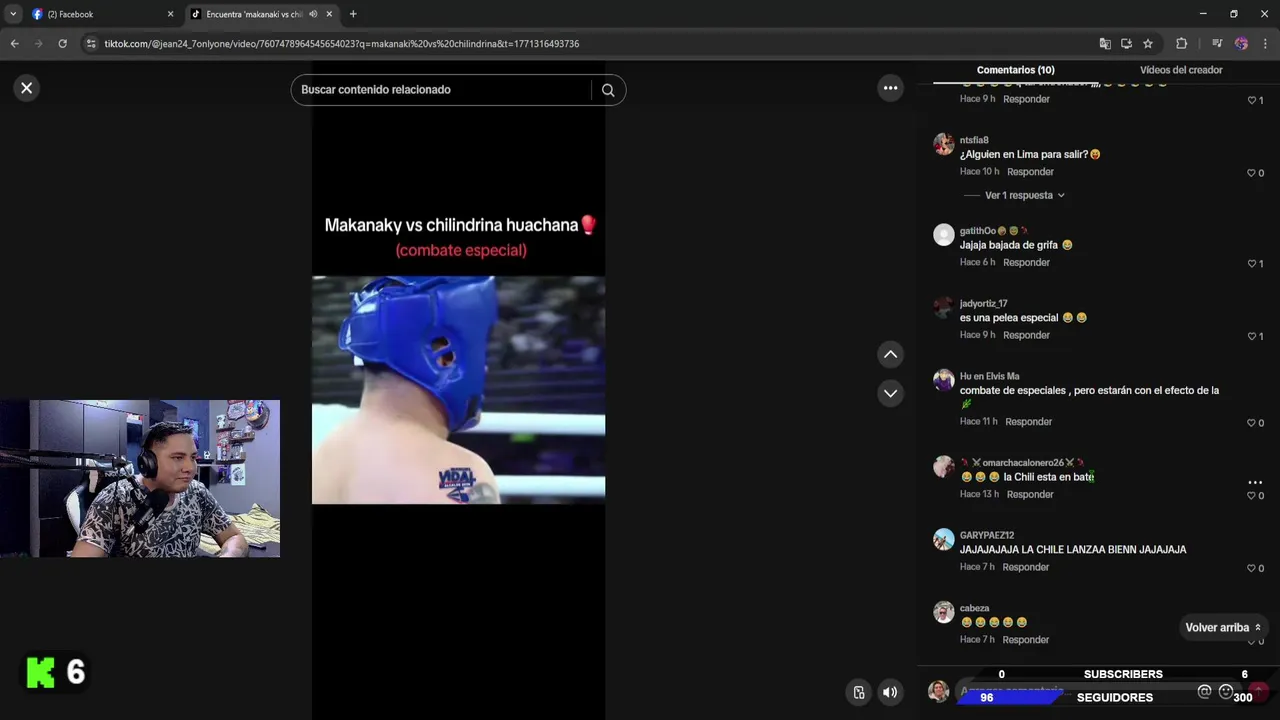Click 'Volver arriba' button
Screen dimensions: 1280x720
coord(1223,628)
